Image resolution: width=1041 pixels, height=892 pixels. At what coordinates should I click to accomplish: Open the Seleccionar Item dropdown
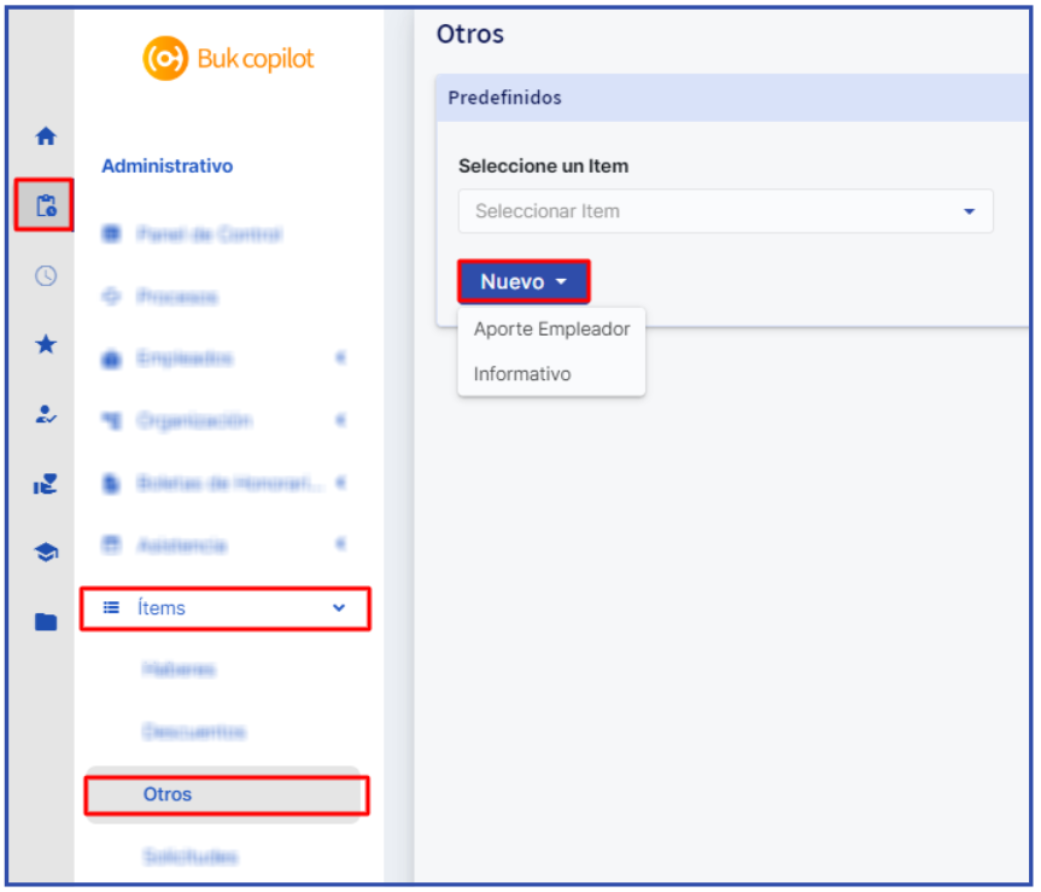point(726,211)
